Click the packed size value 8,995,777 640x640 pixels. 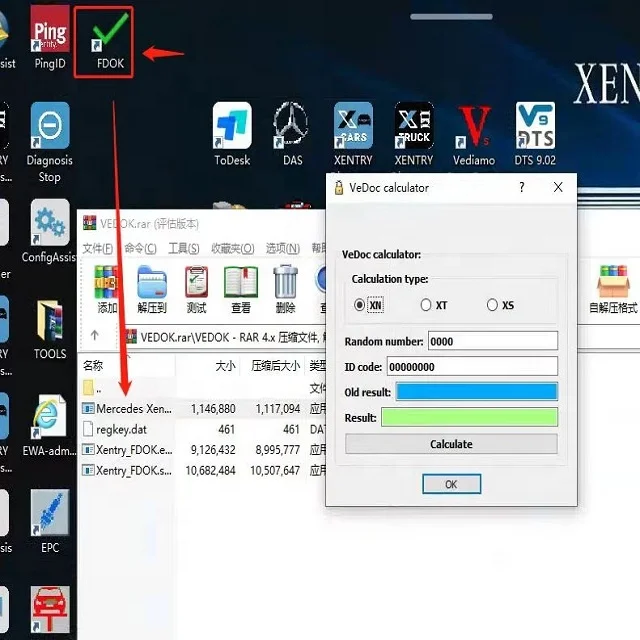click(x=278, y=449)
